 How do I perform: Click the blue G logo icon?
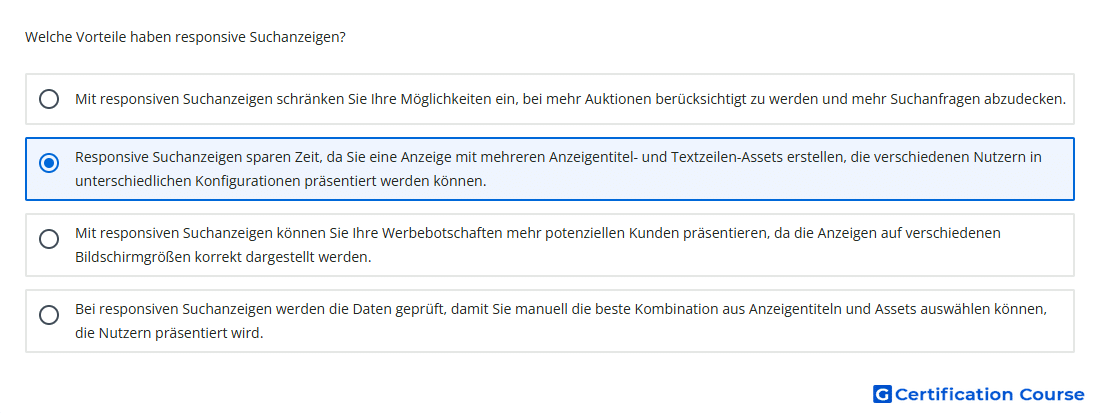882,394
